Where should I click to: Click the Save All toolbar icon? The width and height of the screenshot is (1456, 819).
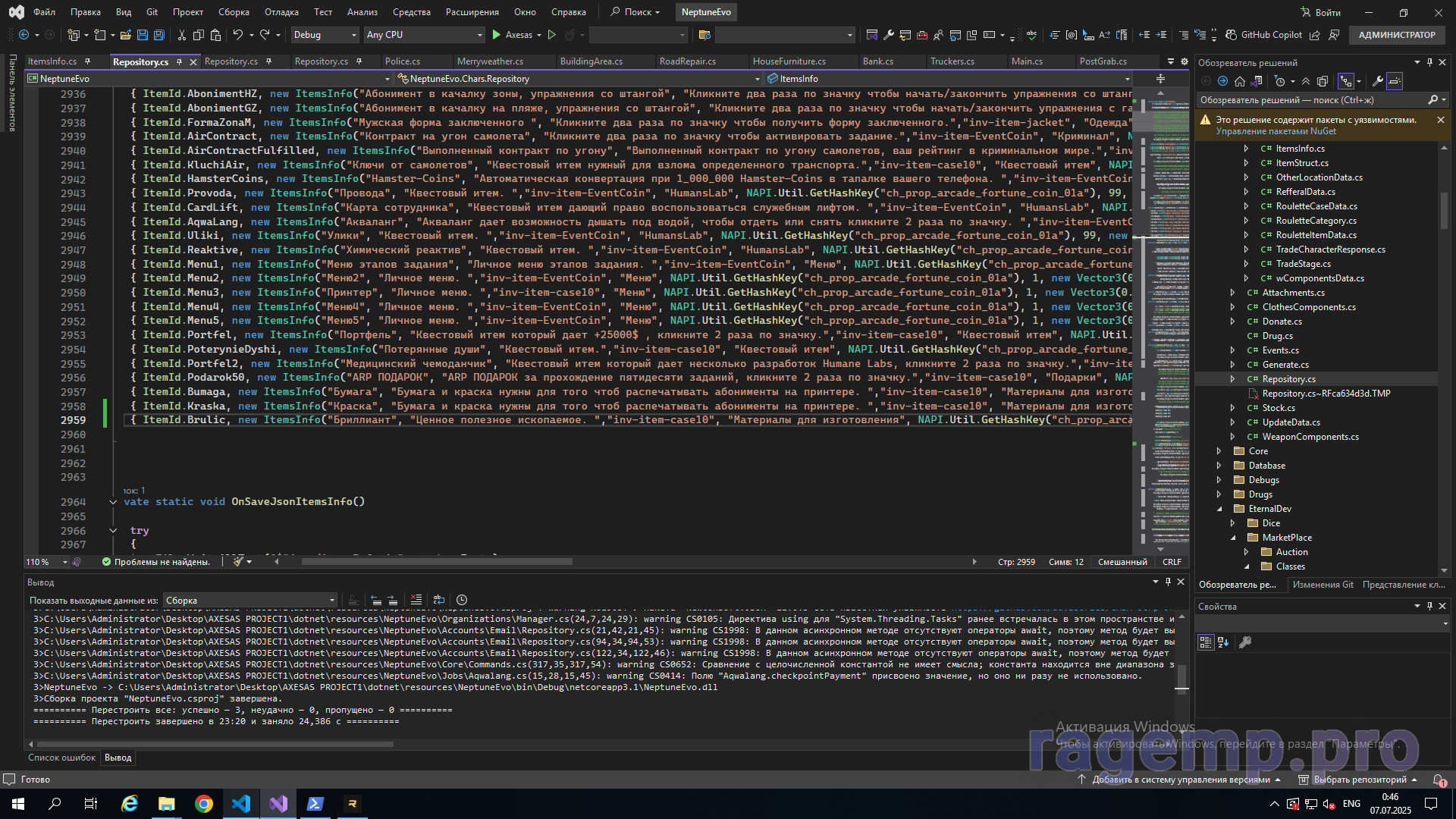[159, 35]
